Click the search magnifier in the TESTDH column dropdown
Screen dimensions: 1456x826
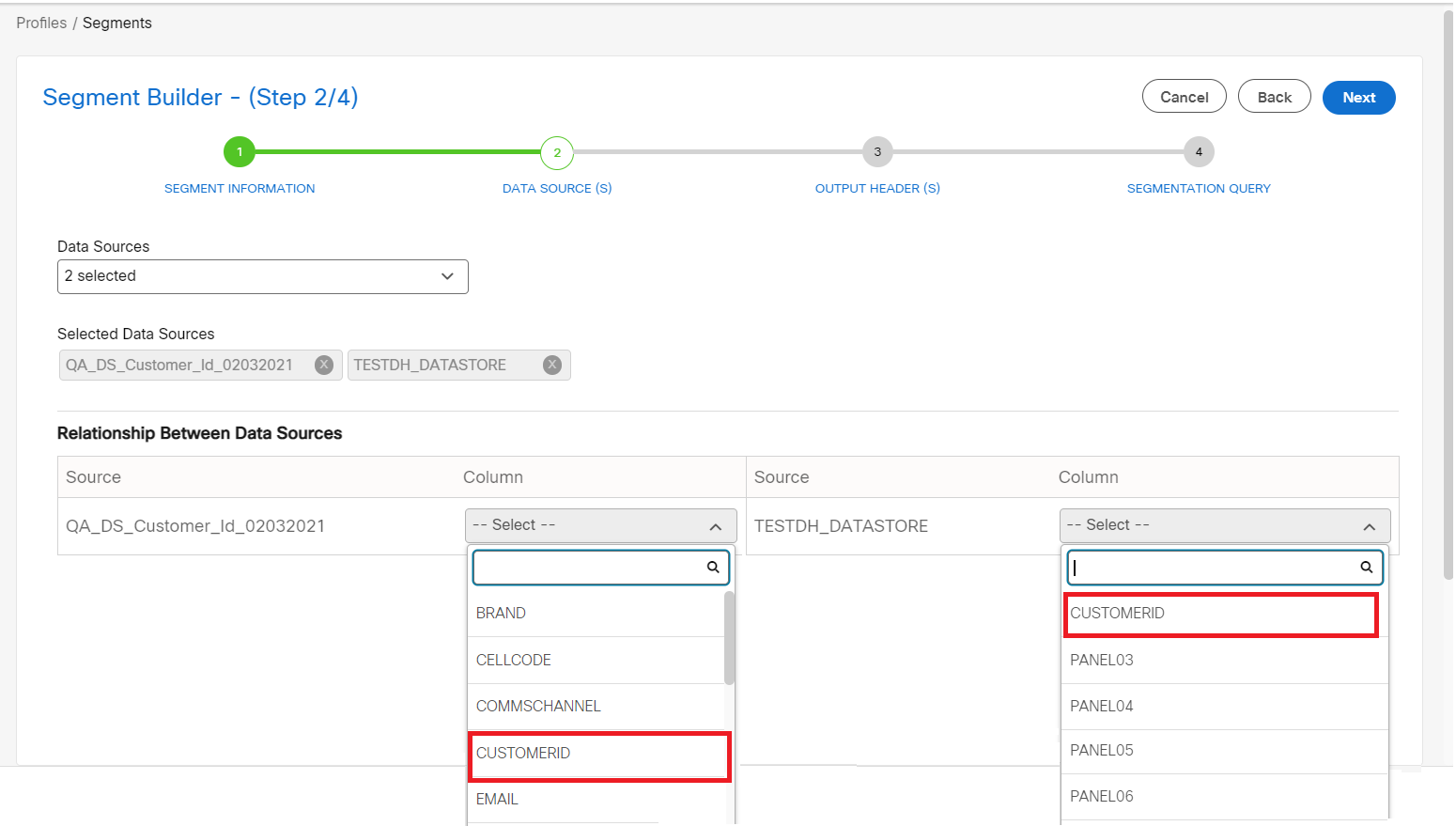pyautogui.click(x=1366, y=567)
